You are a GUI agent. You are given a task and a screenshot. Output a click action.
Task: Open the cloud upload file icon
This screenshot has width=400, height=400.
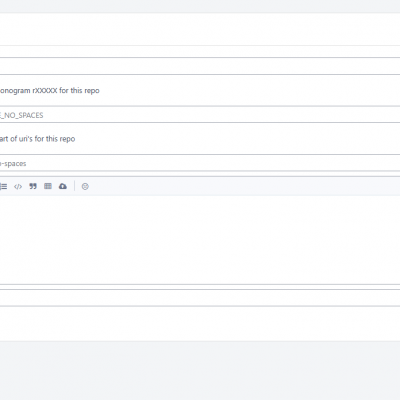(63, 186)
